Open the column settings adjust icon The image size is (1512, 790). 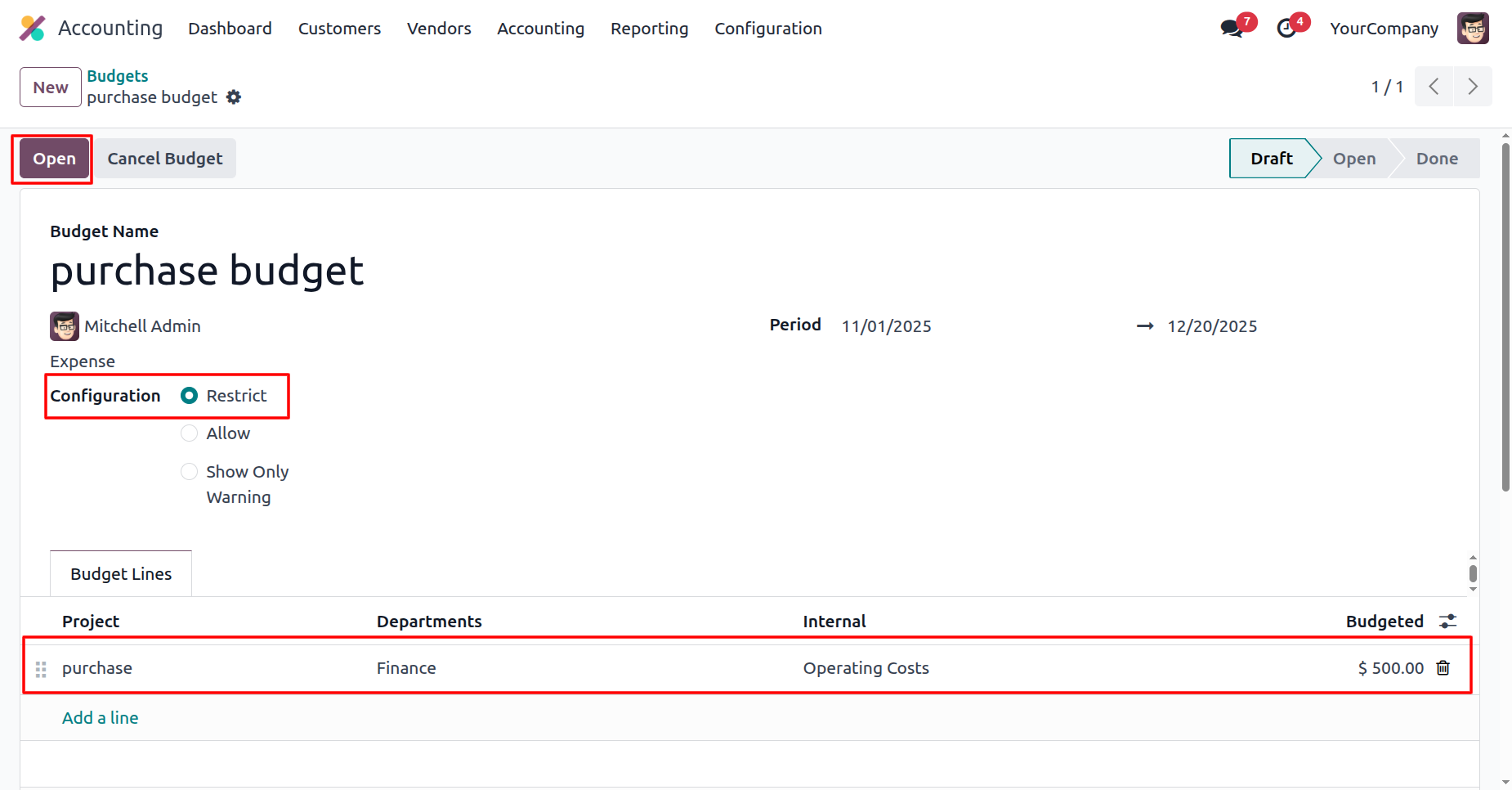[x=1447, y=622]
